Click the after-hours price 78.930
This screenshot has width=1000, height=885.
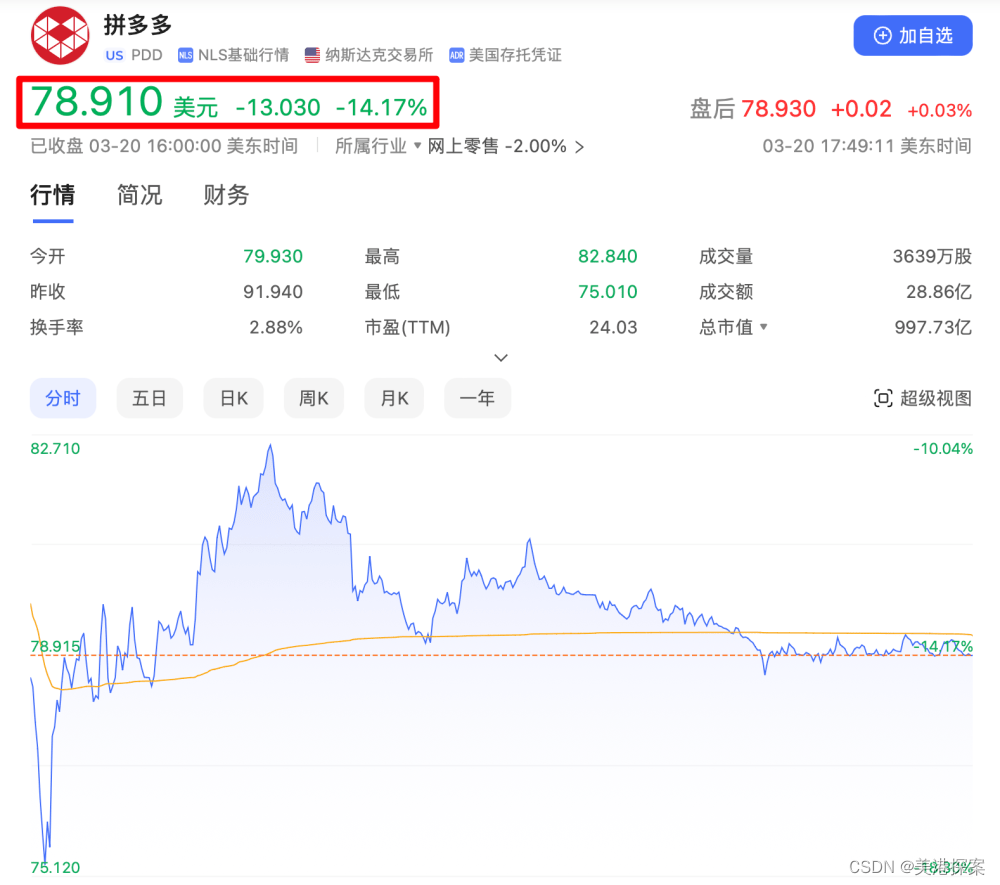coord(778,109)
